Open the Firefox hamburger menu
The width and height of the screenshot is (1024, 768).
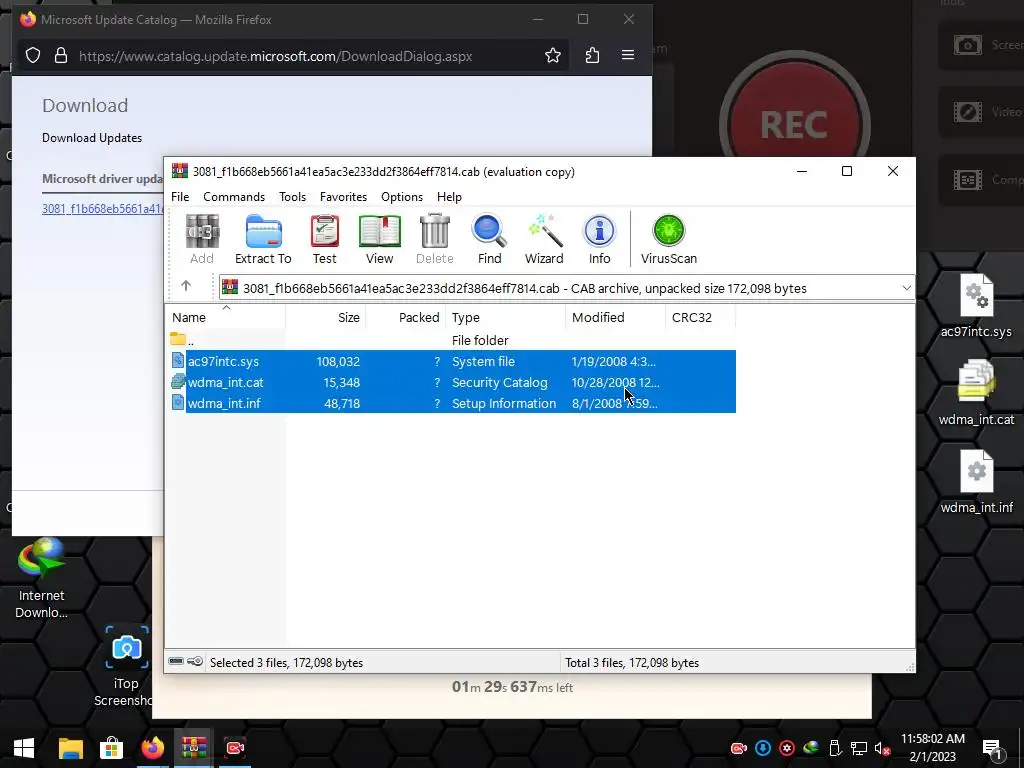[628, 56]
